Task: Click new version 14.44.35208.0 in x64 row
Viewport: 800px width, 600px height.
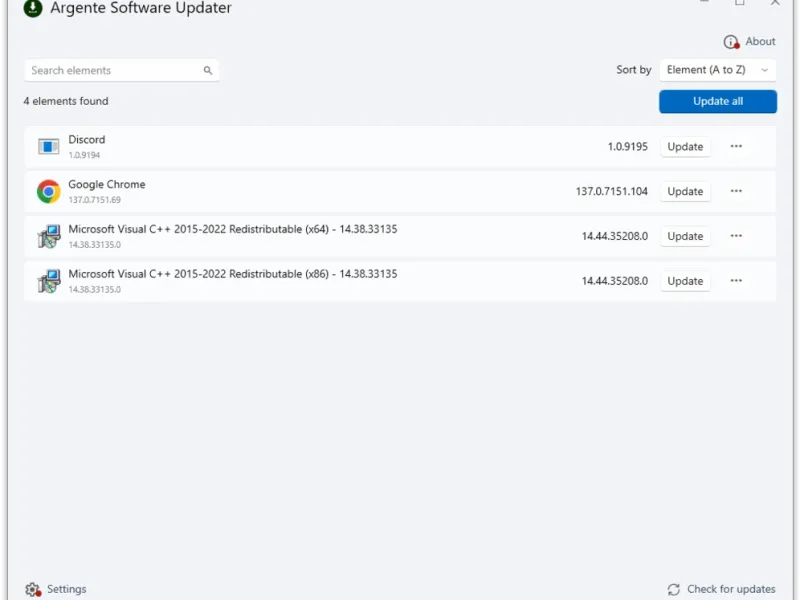Action: tap(615, 236)
